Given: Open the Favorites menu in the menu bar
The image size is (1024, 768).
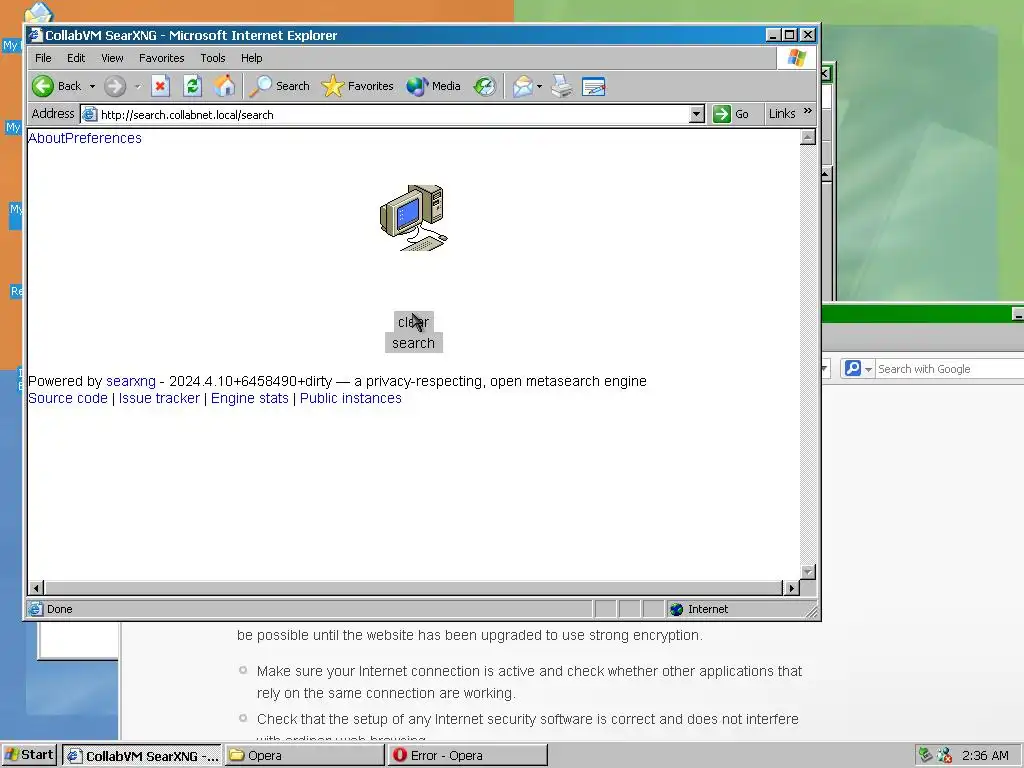Looking at the screenshot, I should point(161,58).
